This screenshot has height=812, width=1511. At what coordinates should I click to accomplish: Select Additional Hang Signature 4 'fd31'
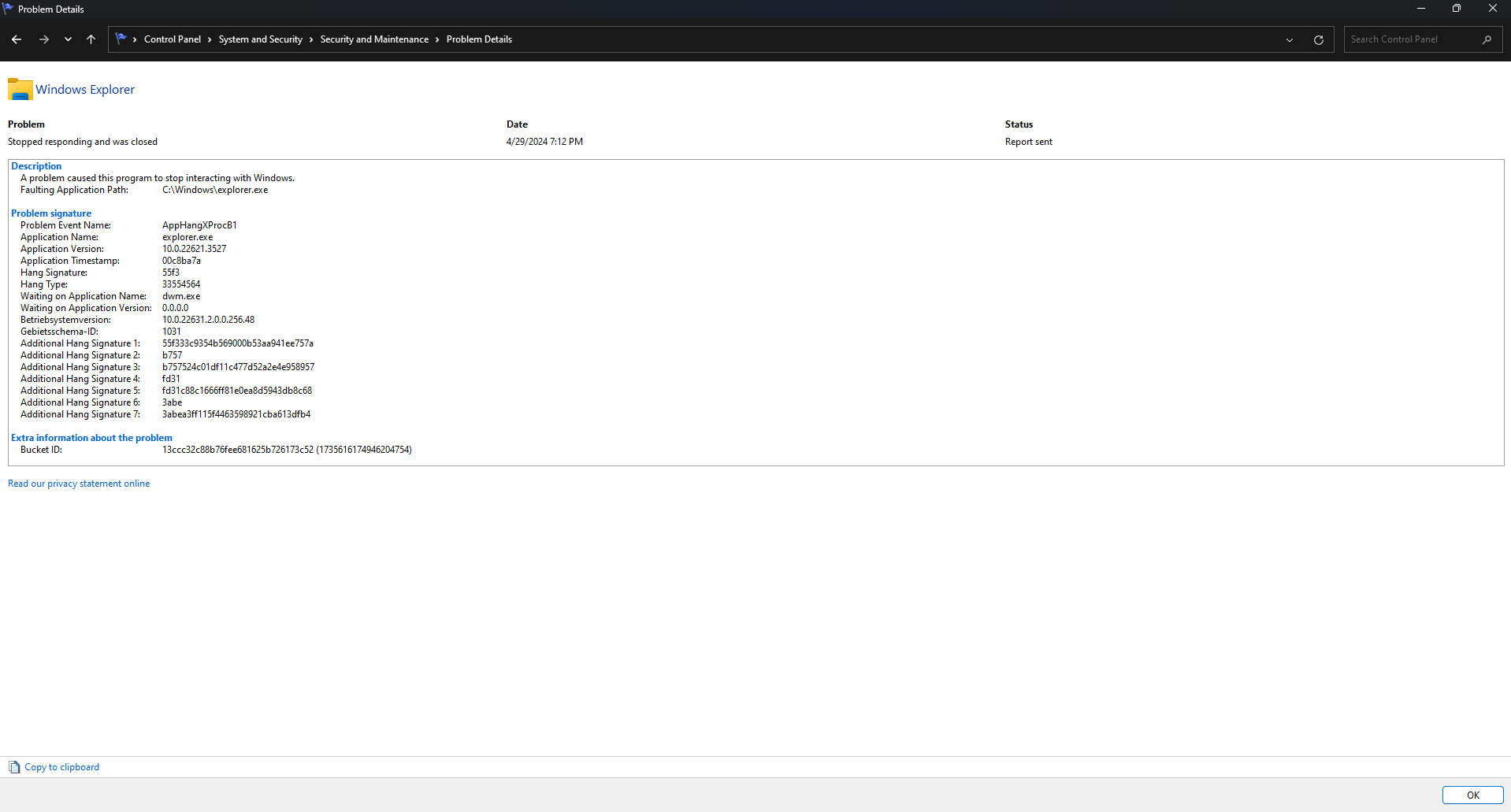tap(171, 379)
